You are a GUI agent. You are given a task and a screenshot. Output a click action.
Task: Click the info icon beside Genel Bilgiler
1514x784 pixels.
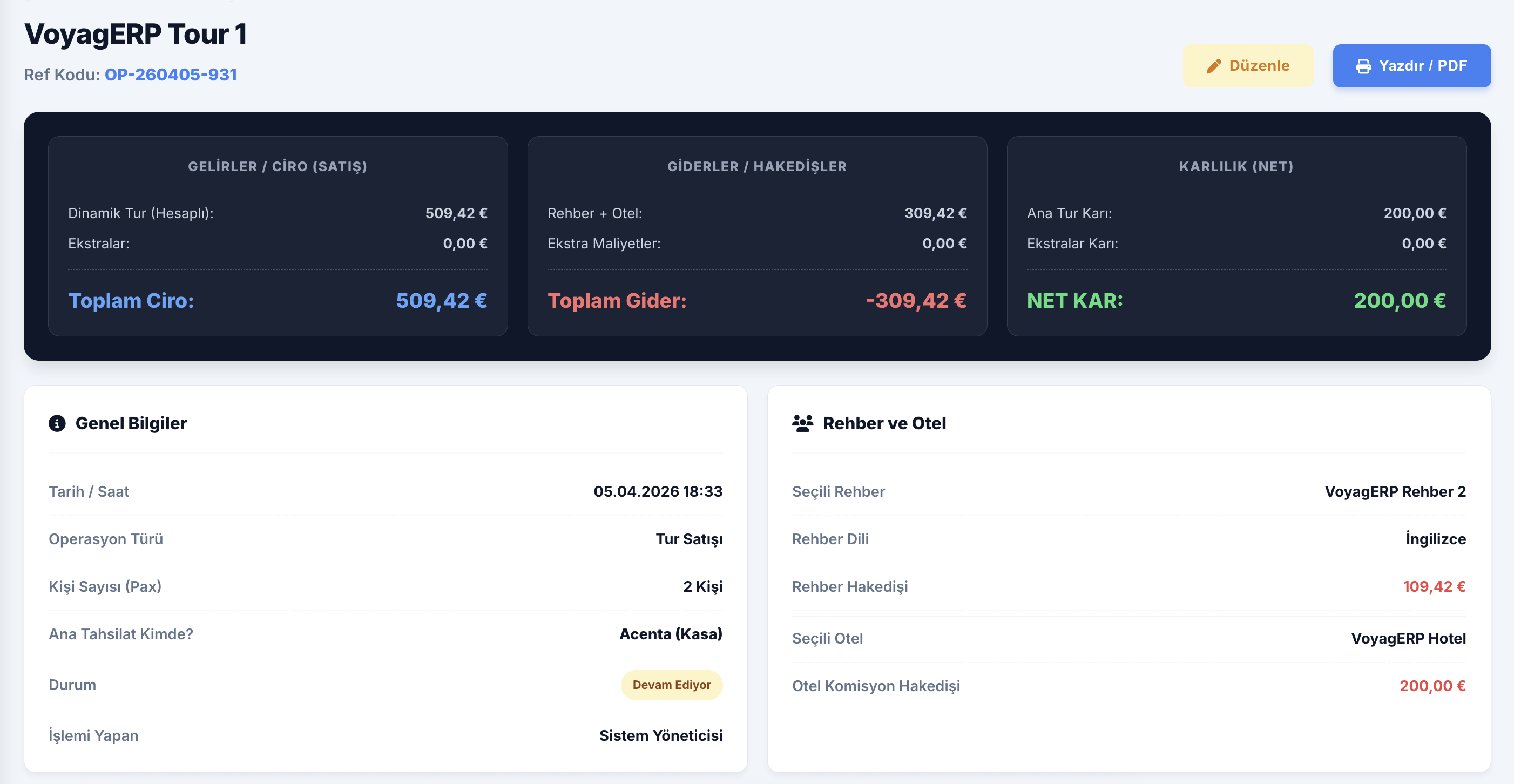(x=56, y=423)
